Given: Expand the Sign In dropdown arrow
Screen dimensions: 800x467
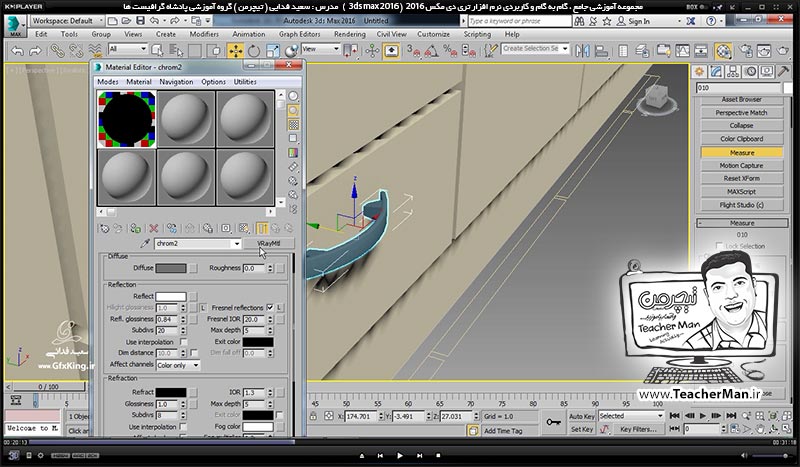Looking at the screenshot, I should point(679,21).
